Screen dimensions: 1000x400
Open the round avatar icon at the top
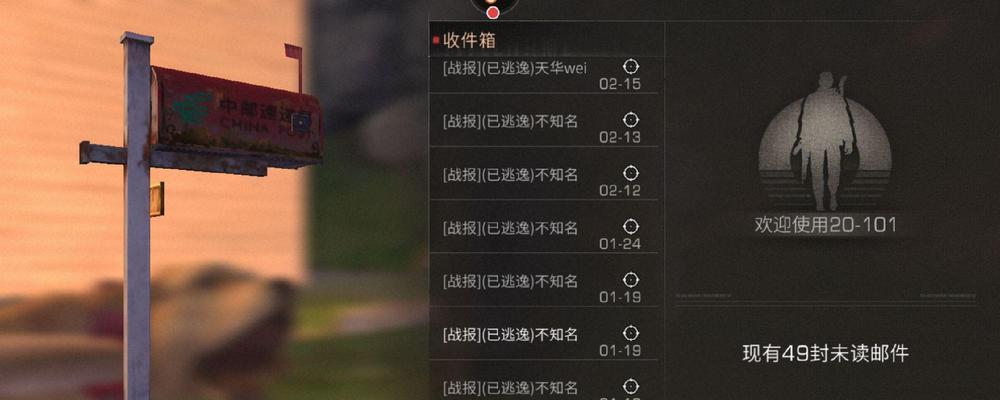coord(494,5)
